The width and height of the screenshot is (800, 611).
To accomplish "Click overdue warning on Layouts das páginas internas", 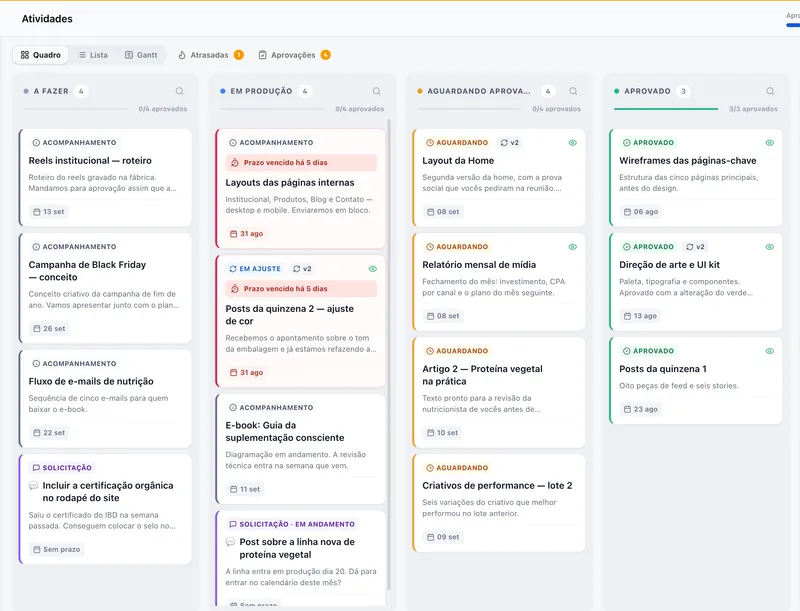I will point(301,163).
